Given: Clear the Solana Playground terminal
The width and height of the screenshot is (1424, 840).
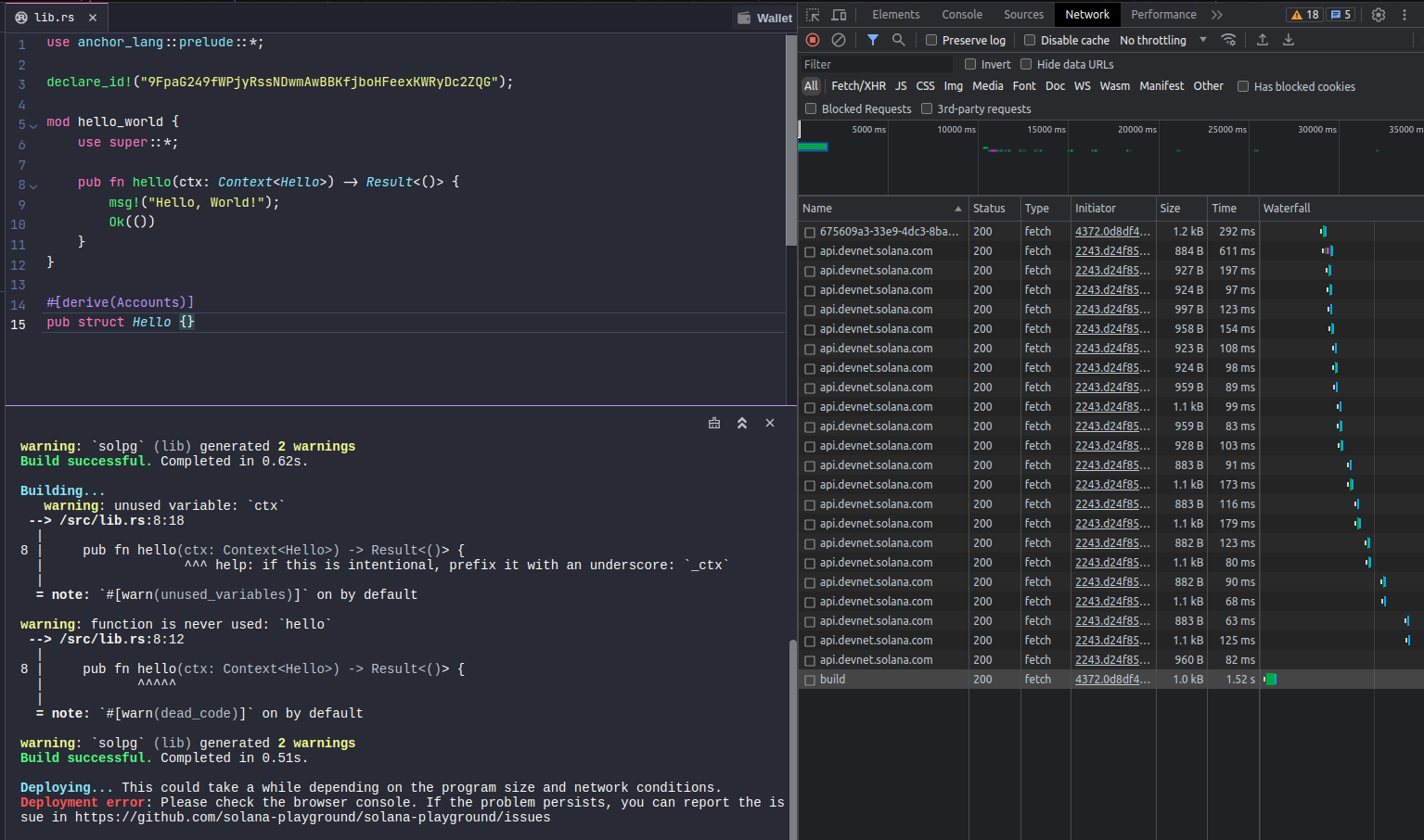Looking at the screenshot, I should click(x=714, y=423).
